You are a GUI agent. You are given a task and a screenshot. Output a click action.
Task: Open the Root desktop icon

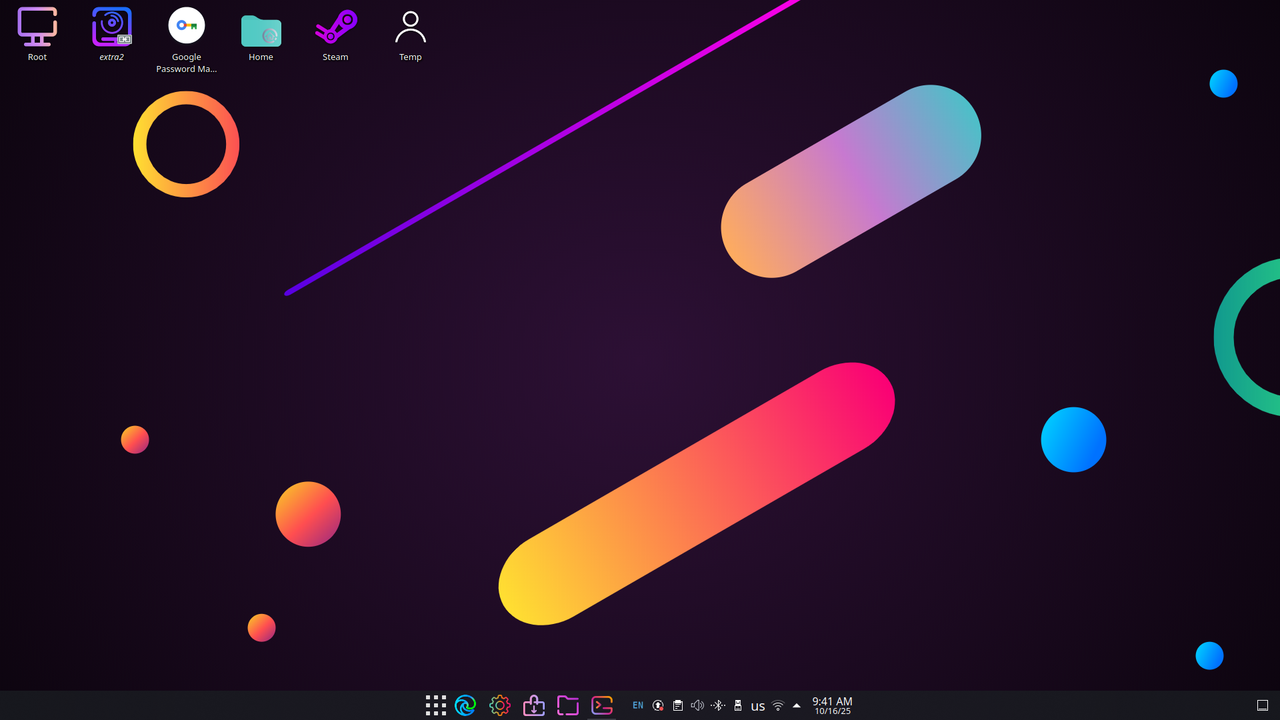click(37, 34)
